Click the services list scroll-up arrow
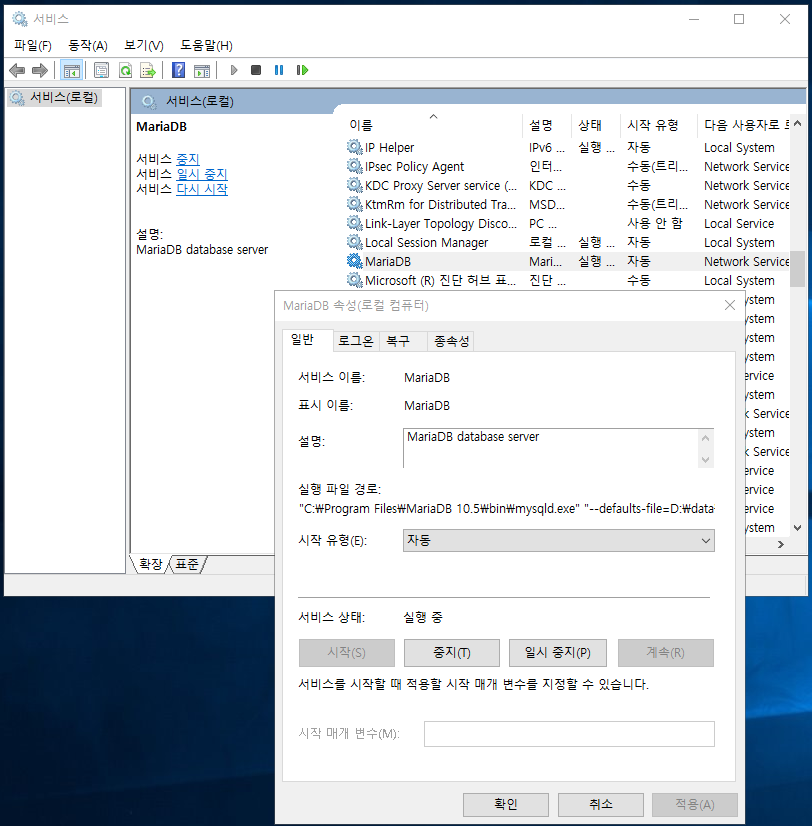The image size is (812, 826). (797, 123)
